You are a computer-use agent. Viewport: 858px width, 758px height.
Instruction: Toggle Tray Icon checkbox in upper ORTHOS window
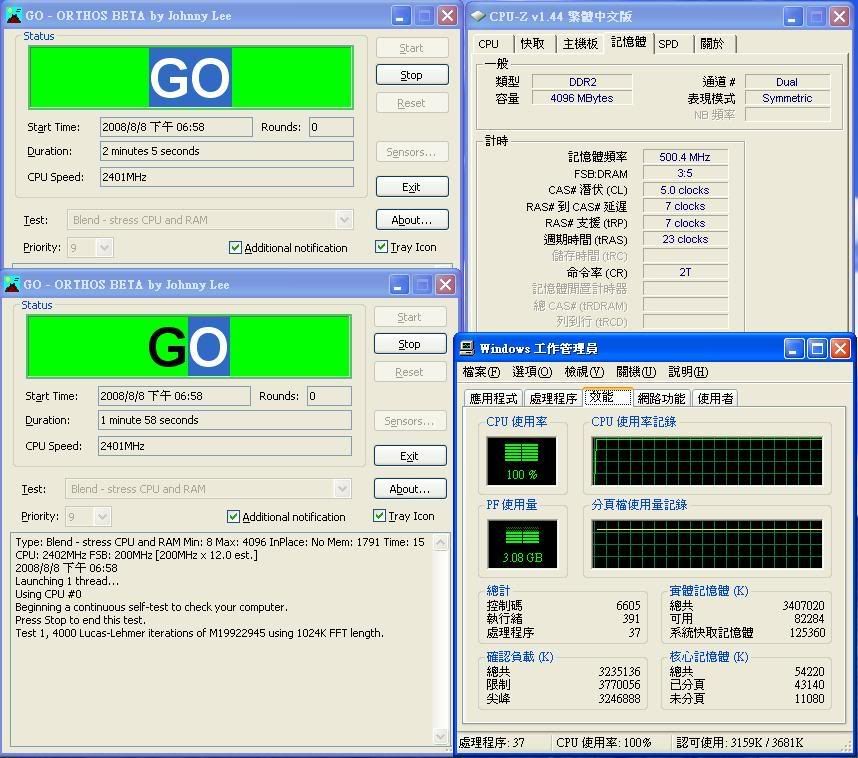pos(381,247)
